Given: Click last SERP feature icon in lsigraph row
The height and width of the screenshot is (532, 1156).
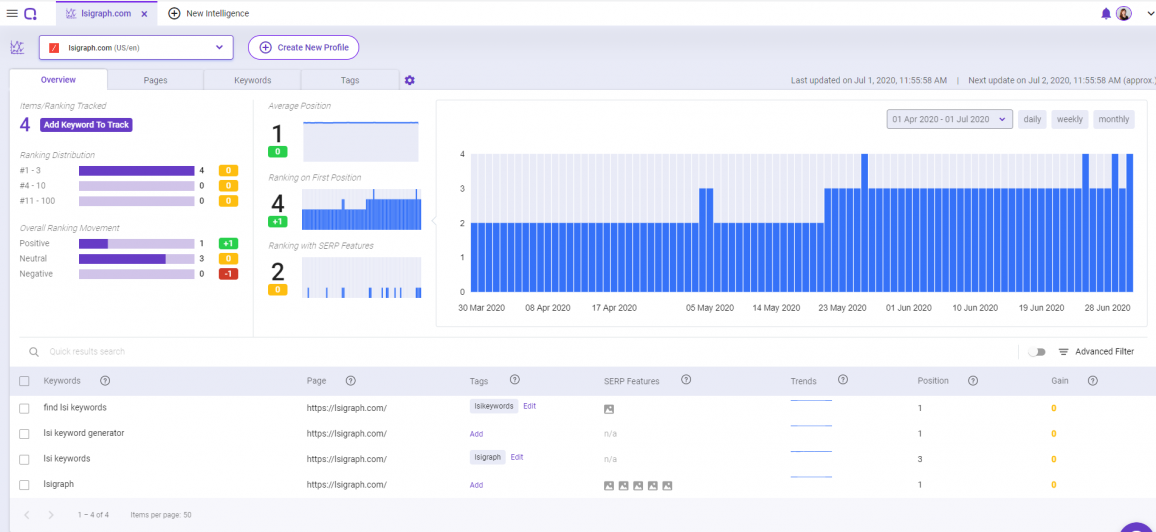Looking at the screenshot, I should [667, 486].
